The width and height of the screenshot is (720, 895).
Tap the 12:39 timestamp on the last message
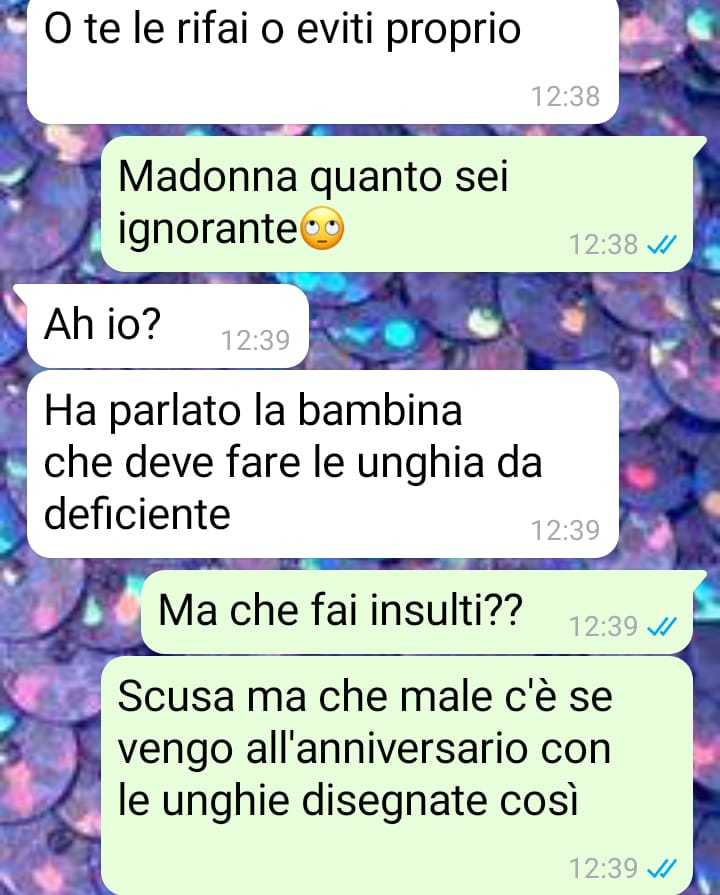click(x=604, y=868)
